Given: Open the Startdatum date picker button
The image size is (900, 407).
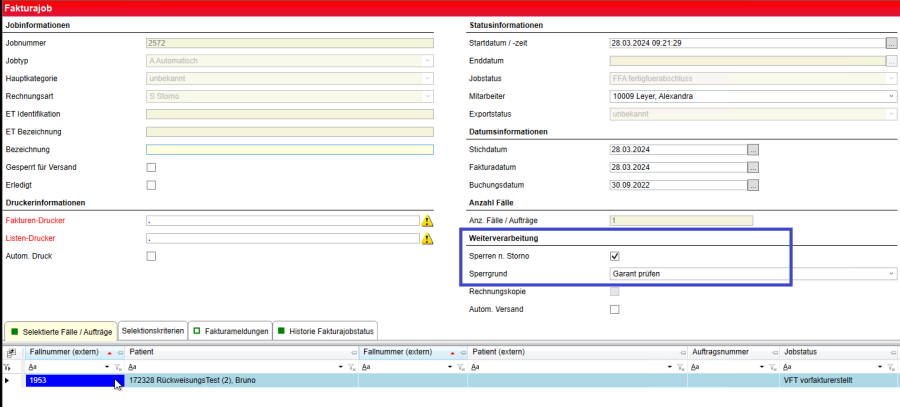Looking at the screenshot, I should pos(891,44).
